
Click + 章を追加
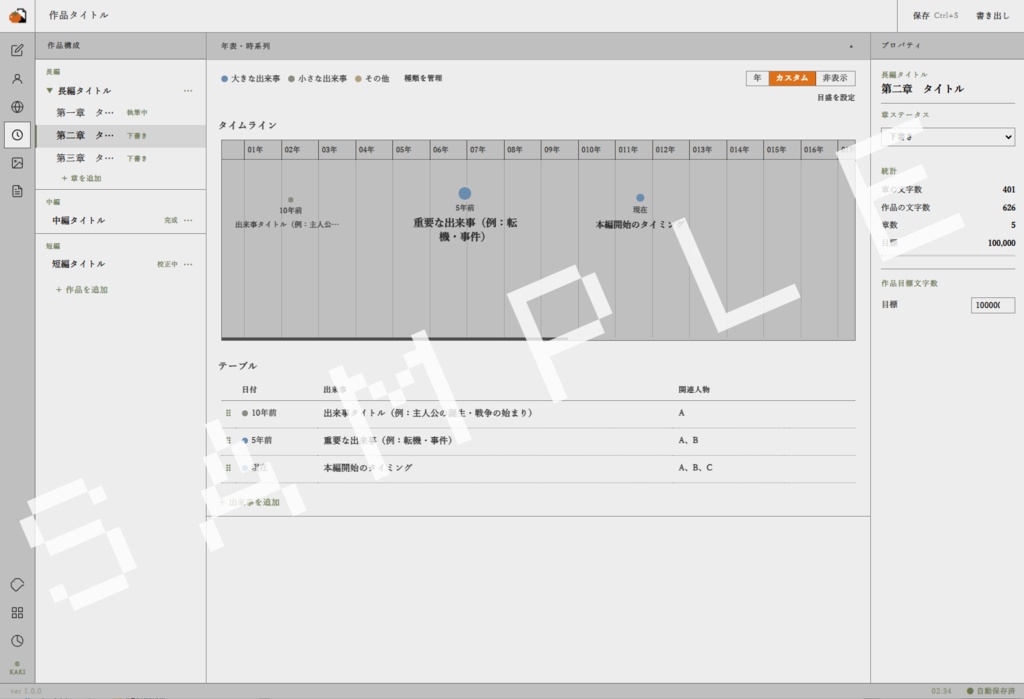pos(81,178)
